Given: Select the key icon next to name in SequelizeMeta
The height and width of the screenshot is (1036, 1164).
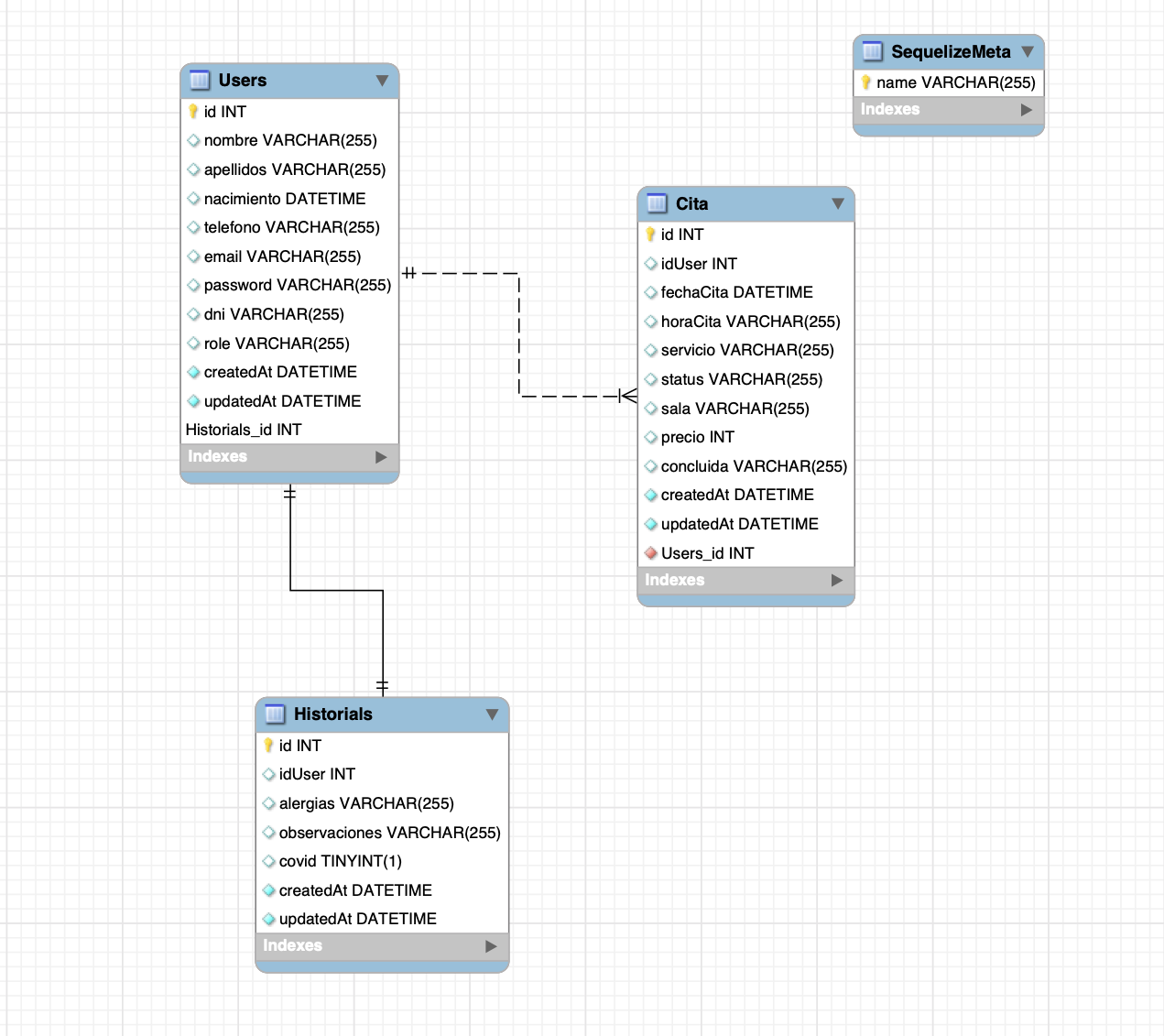Looking at the screenshot, I should click(x=866, y=82).
